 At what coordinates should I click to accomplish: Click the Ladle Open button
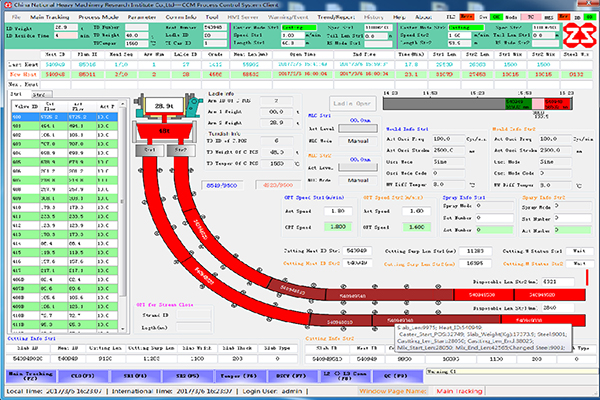coord(352,103)
